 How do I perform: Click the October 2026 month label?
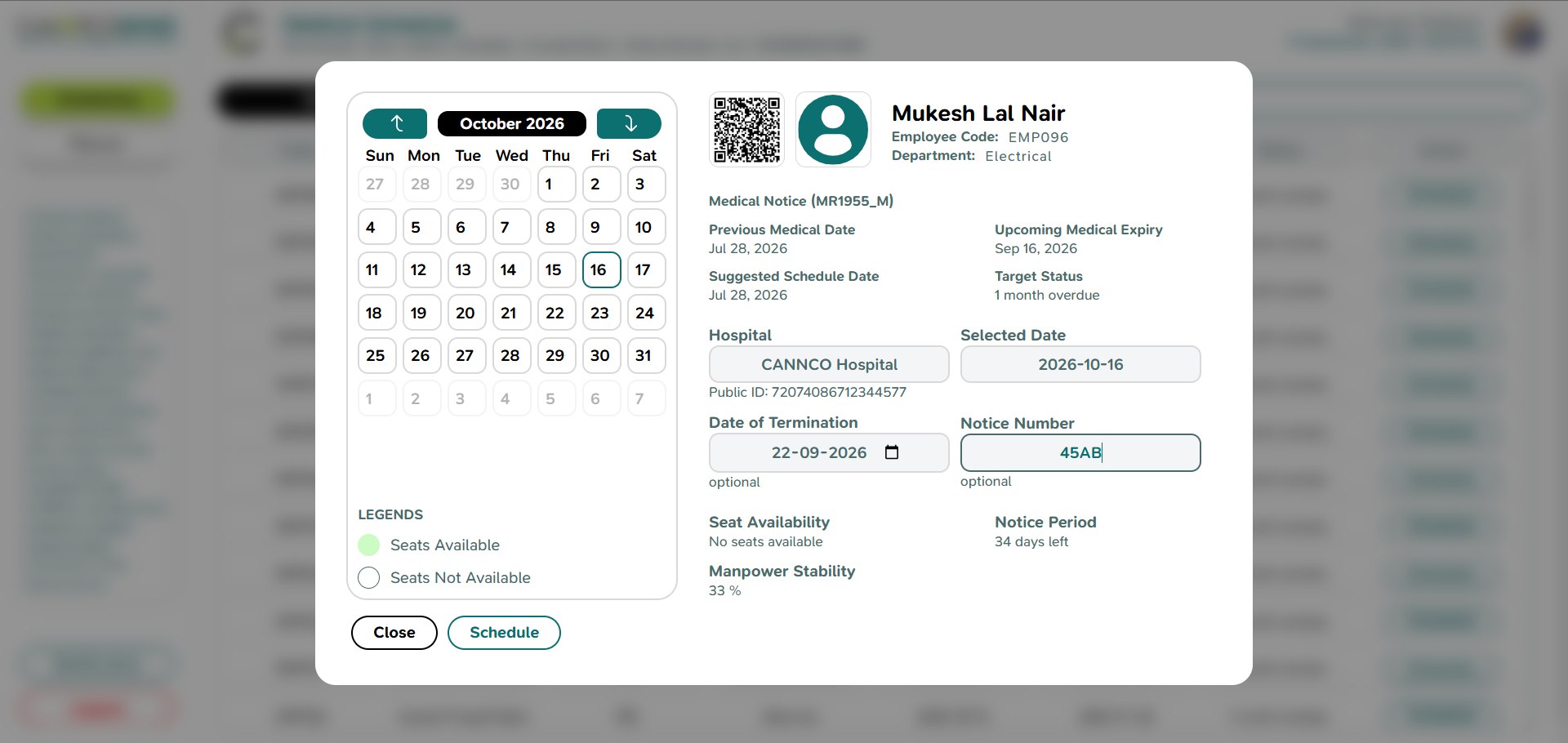(512, 123)
